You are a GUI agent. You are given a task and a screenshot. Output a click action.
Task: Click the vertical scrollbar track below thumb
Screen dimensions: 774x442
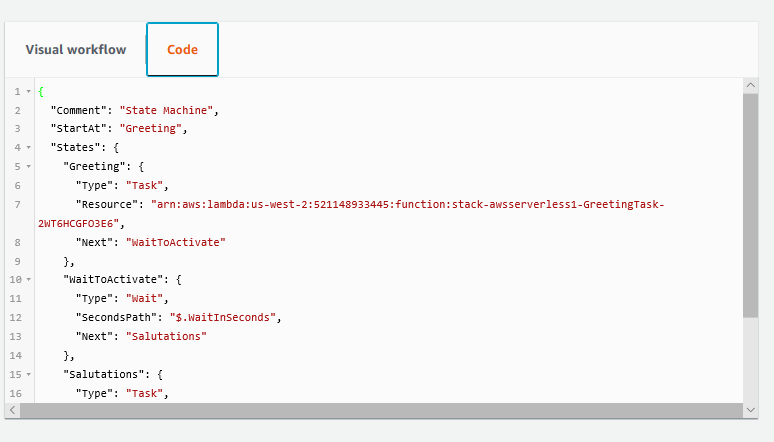[750, 360]
